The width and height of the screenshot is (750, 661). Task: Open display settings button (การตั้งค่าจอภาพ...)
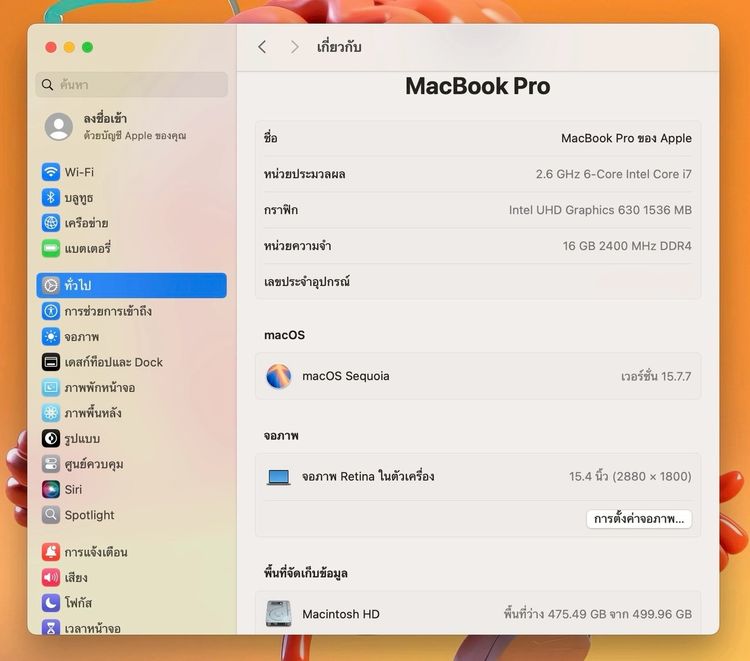[639, 519]
